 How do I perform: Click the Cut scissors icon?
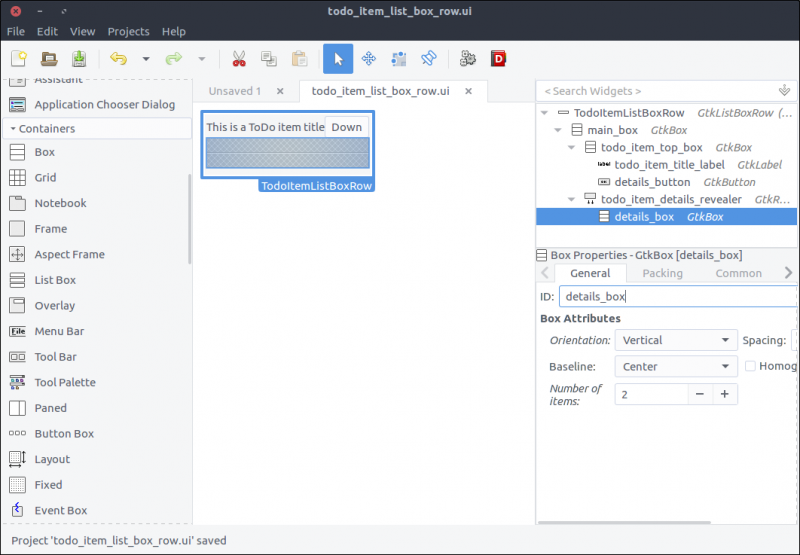point(239,59)
